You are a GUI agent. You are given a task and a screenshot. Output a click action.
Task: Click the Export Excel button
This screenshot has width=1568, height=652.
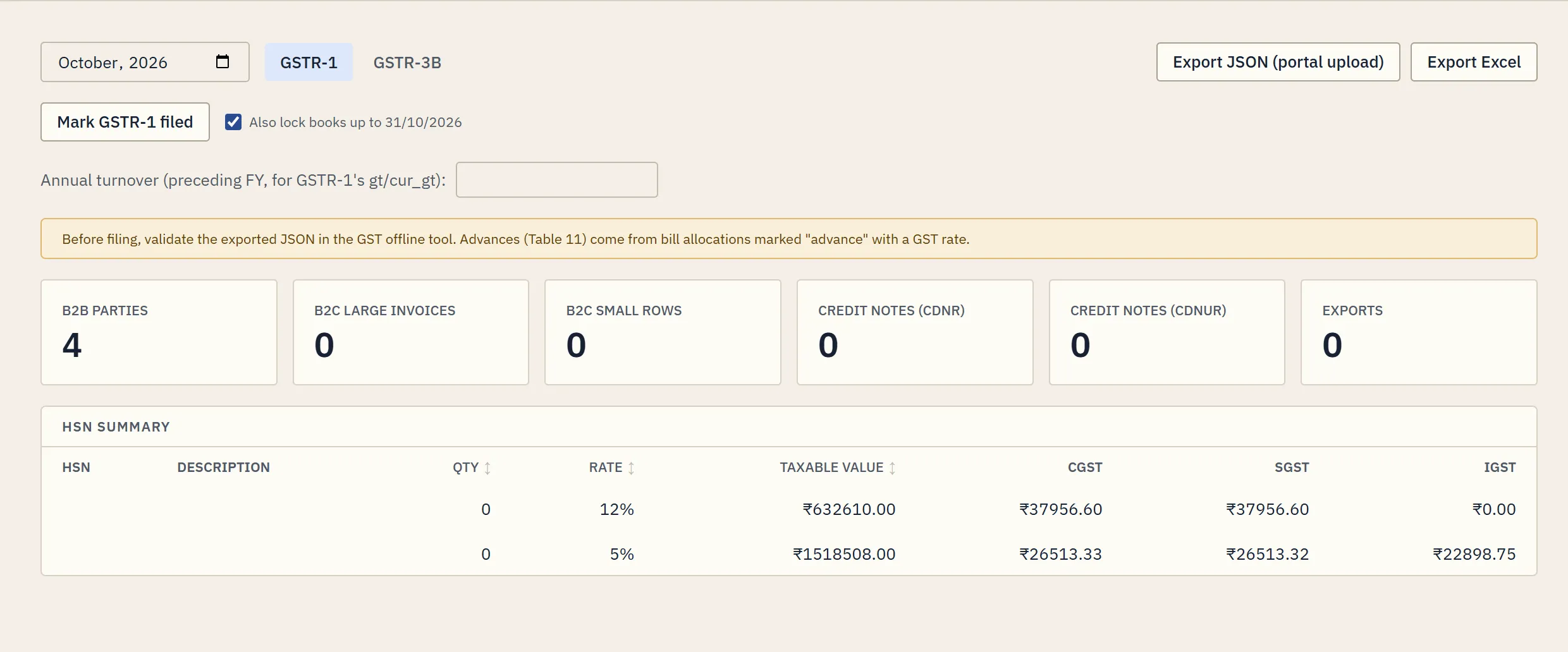coord(1474,62)
